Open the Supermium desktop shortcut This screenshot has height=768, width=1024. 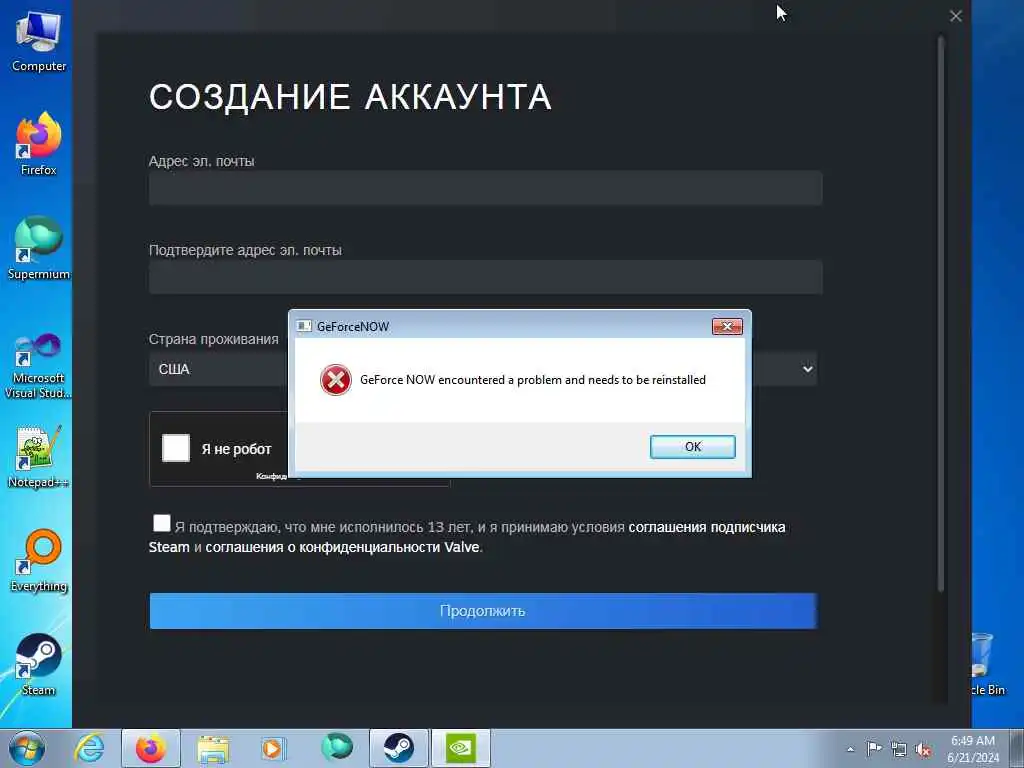[x=39, y=248]
